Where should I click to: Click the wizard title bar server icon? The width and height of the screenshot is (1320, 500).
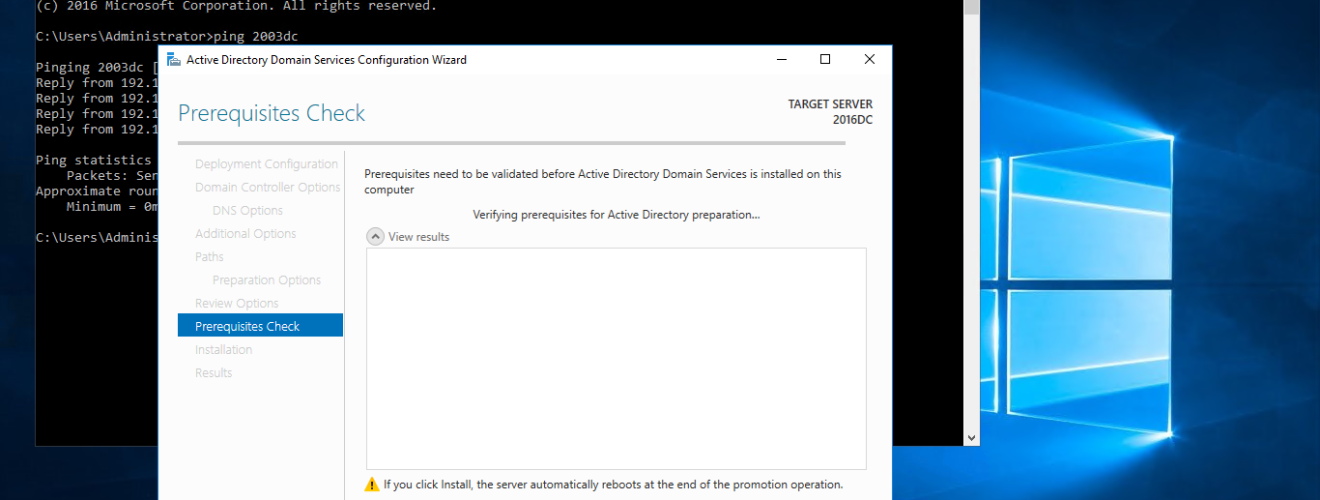[174, 59]
